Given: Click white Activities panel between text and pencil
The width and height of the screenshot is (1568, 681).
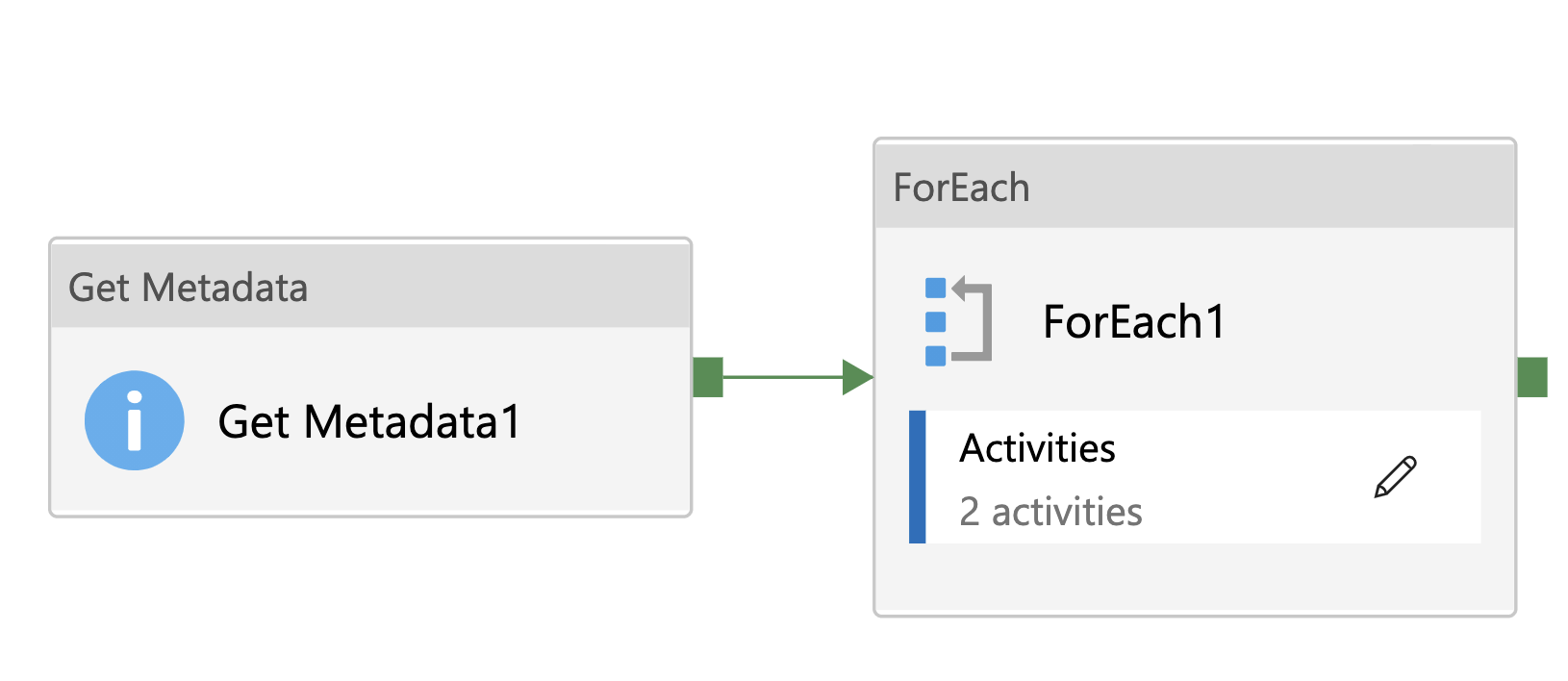Looking at the screenshot, I should [x=1251, y=477].
